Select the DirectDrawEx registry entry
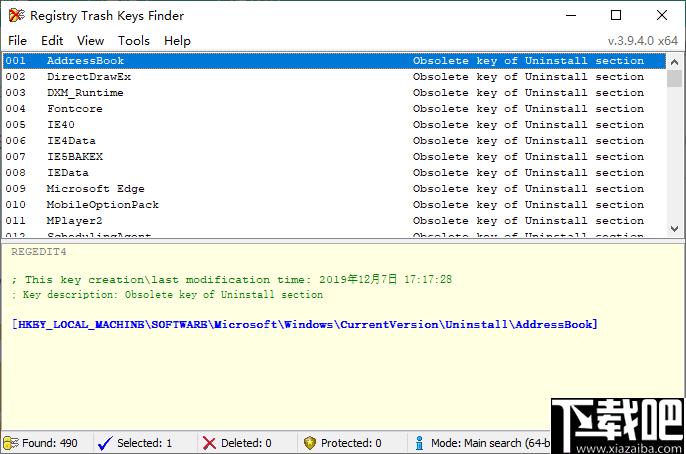Image resolution: width=686 pixels, height=454 pixels. pos(88,77)
